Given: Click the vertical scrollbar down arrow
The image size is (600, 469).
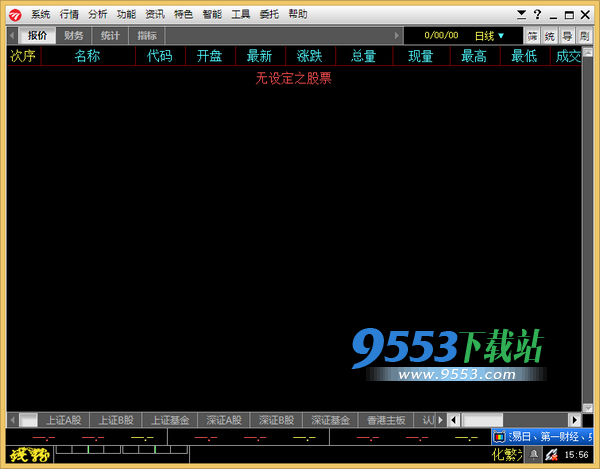Looking at the screenshot, I should point(587,408).
